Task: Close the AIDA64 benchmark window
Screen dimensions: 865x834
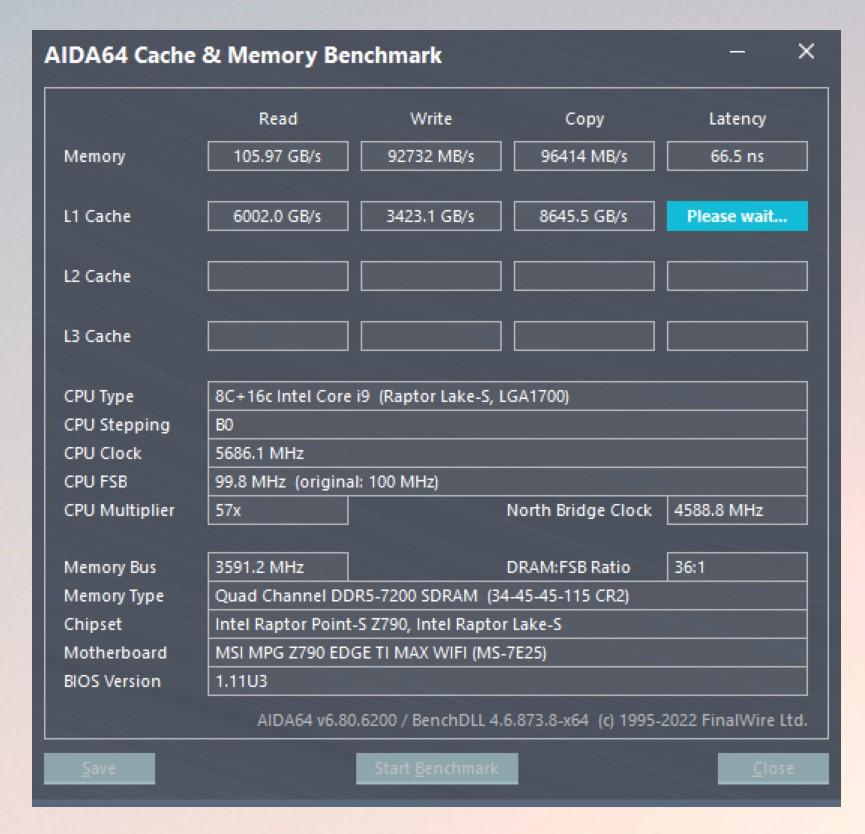Action: point(806,51)
